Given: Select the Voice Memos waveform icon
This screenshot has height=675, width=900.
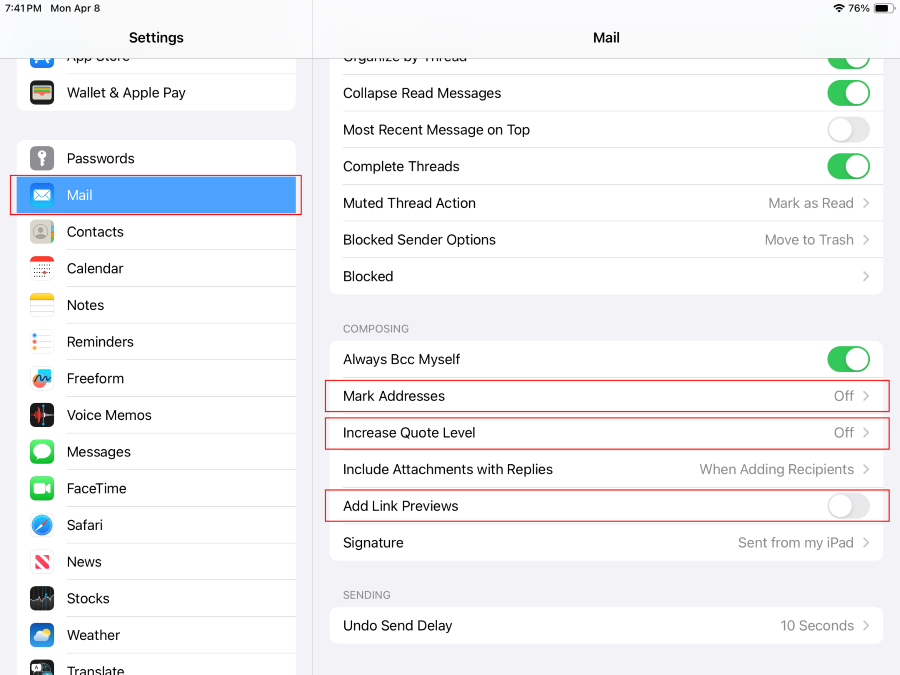Looking at the screenshot, I should tap(42, 415).
